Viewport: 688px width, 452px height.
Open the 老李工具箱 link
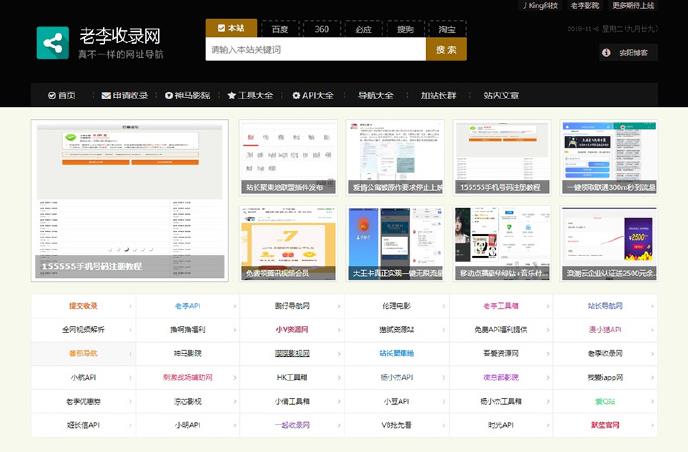tap(501, 306)
